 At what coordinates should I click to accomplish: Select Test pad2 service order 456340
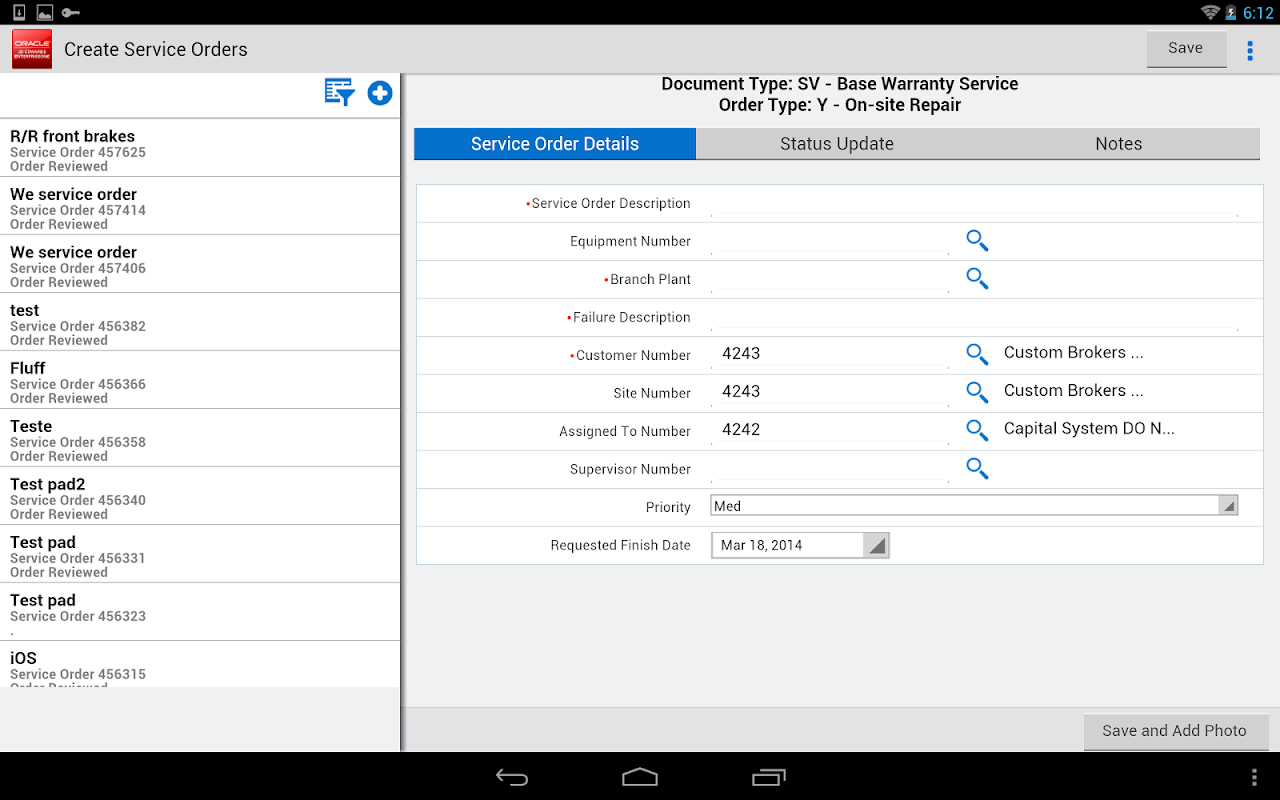click(x=200, y=496)
